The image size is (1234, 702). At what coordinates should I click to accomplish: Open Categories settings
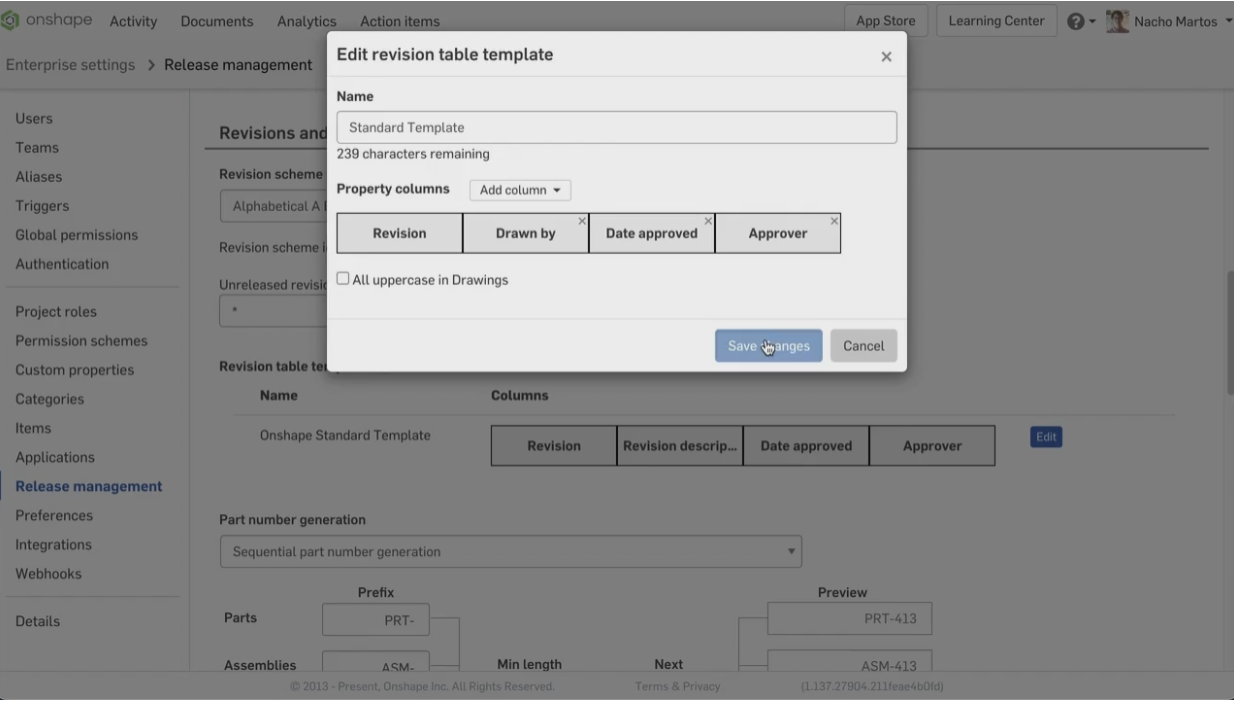pos(49,399)
